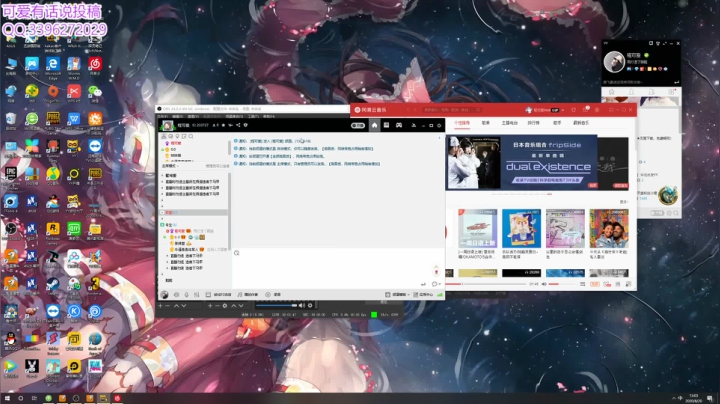Expand the top channel tree node in YY
Screen dimensions: 720x404
pyautogui.click(x=163, y=175)
